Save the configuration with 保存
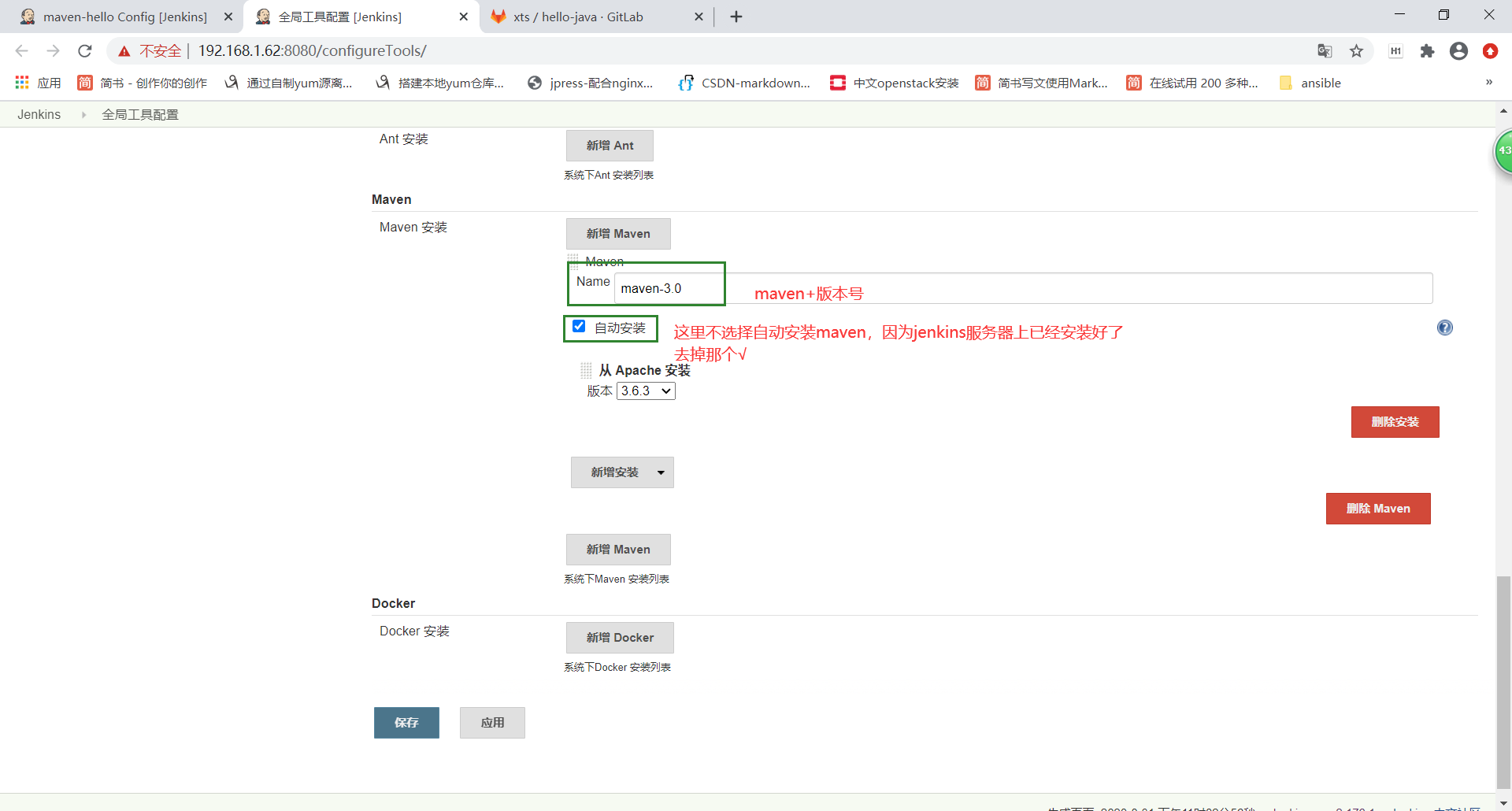The height and width of the screenshot is (811, 1512). click(406, 723)
